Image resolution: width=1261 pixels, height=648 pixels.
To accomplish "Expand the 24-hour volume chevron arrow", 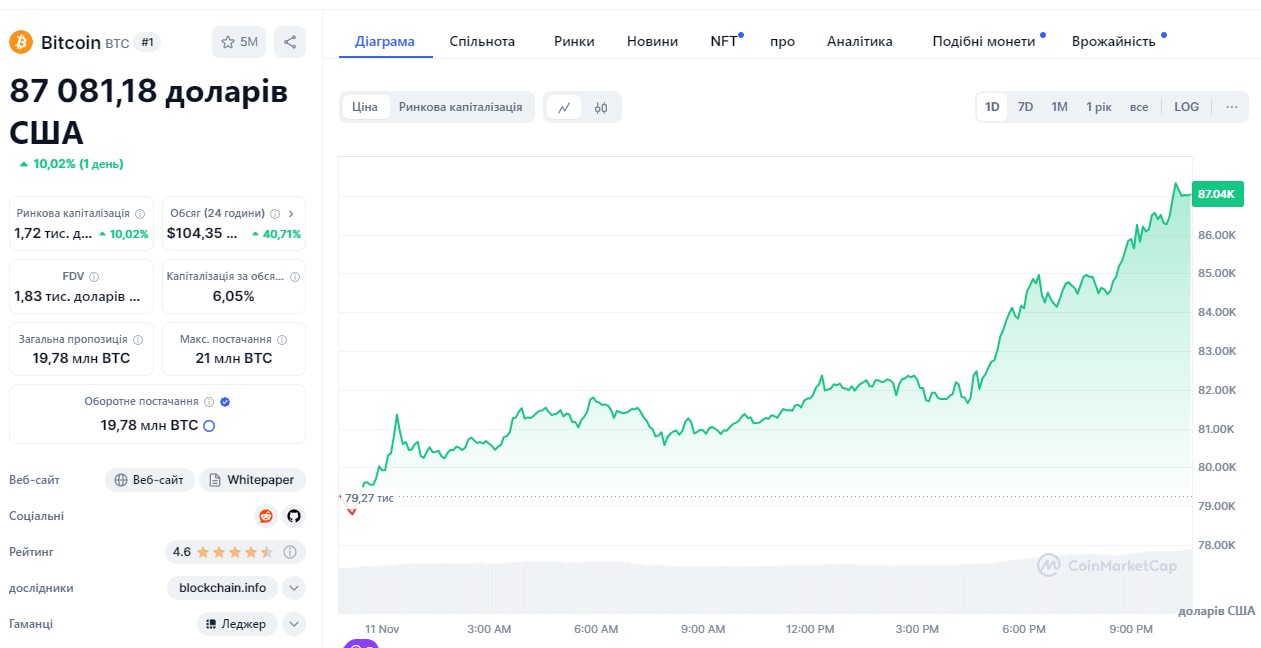I will [x=291, y=213].
